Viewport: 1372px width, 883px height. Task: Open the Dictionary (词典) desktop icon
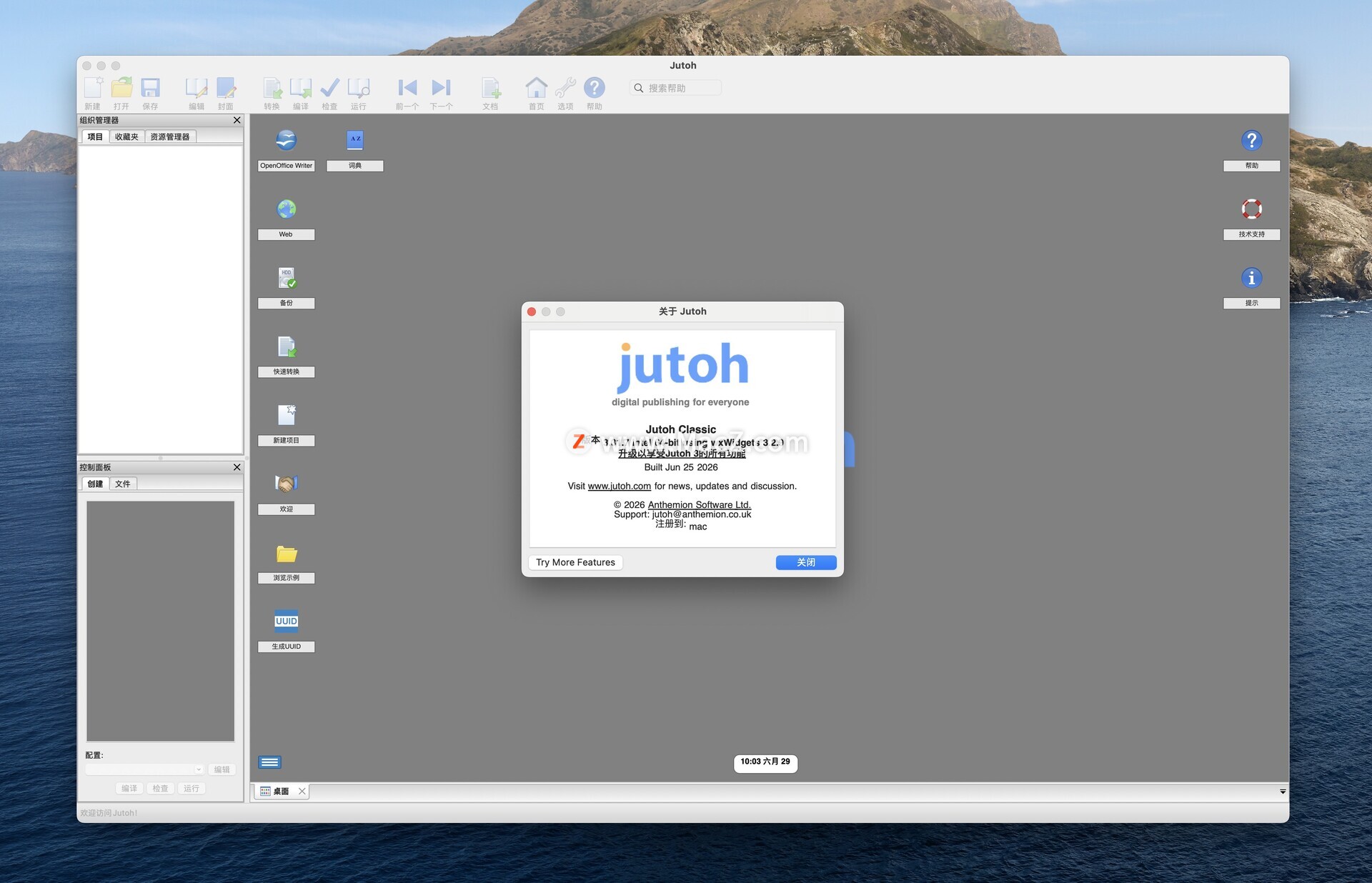coord(355,140)
